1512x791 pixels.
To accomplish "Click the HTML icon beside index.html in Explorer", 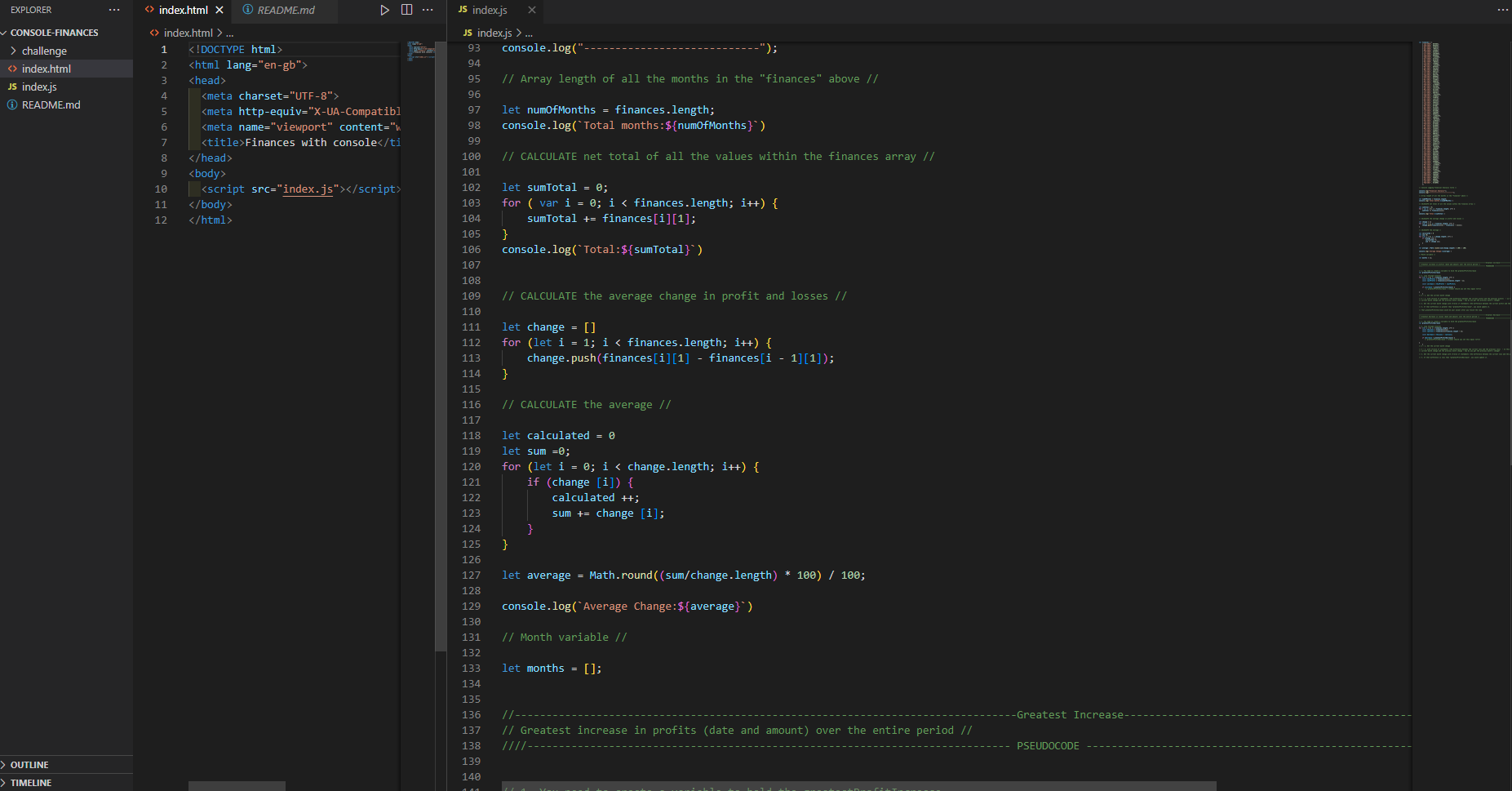I will click(14, 69).
